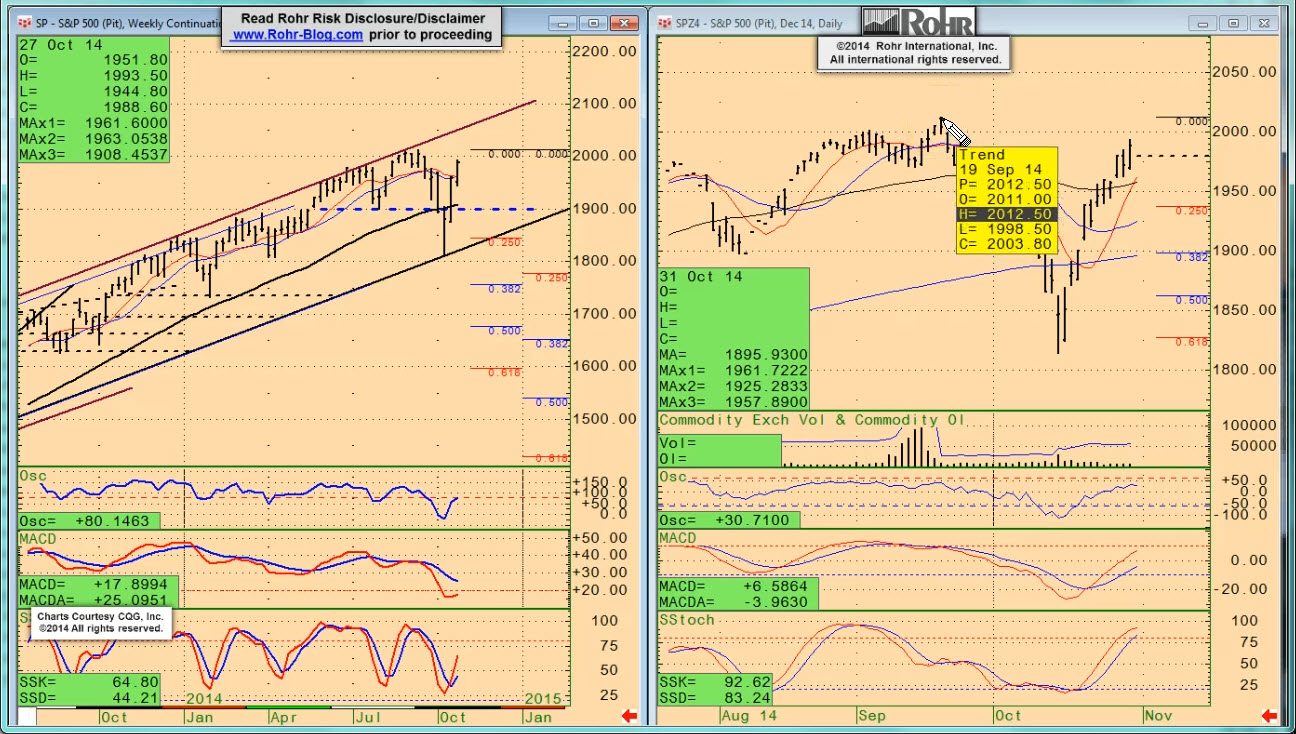Image resolution: width=1296 pixels, height=734 pixels.
Task: Click the MACD label in the weekly chart
Action: (38, 539)
